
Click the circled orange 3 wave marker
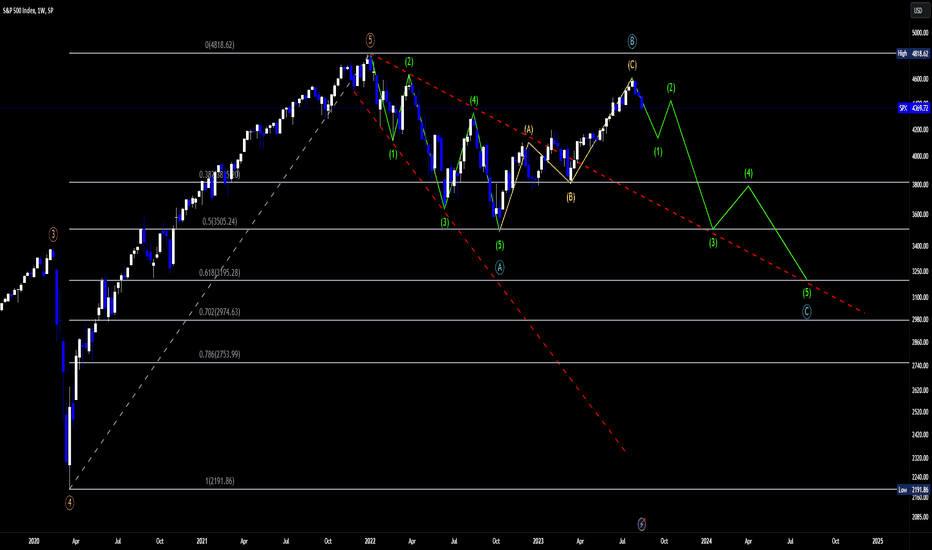tap(53, 233)
